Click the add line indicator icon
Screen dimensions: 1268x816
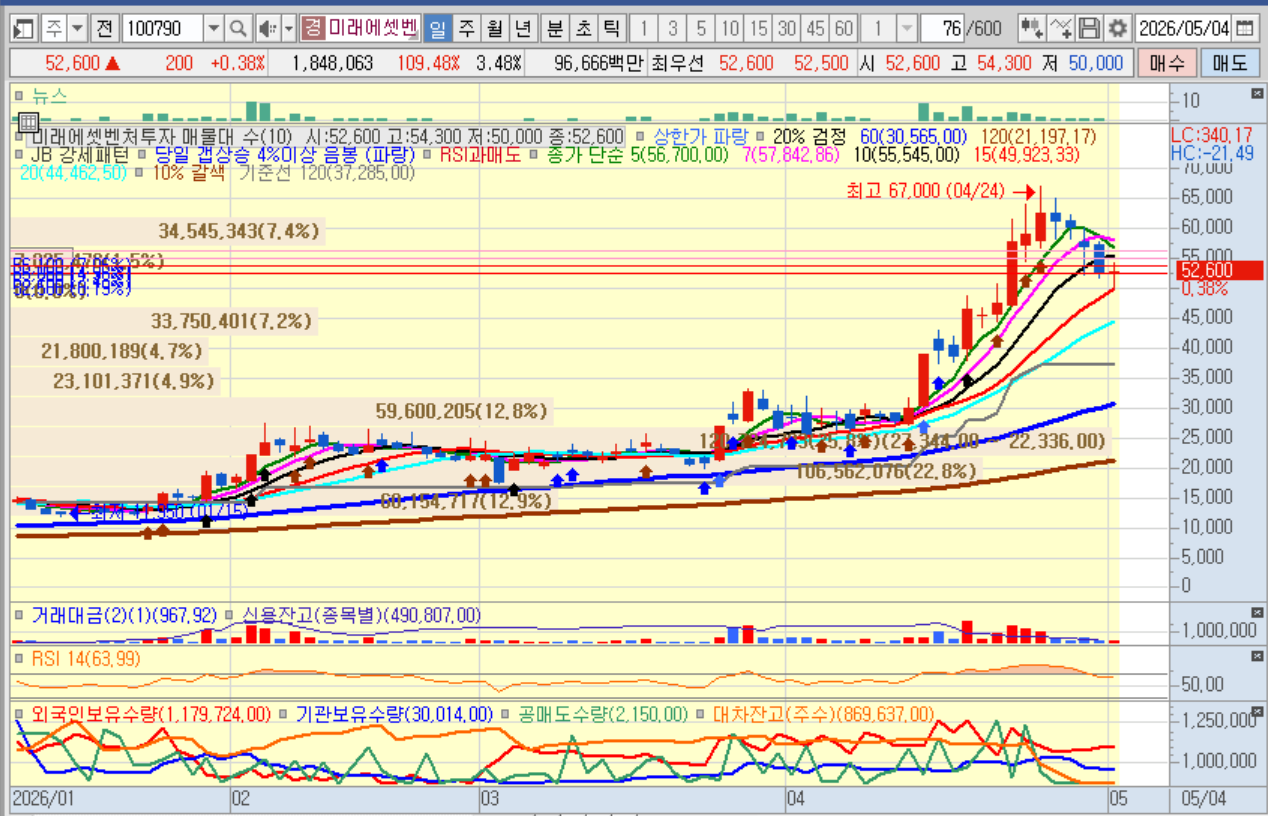[x=1062, y=27]
